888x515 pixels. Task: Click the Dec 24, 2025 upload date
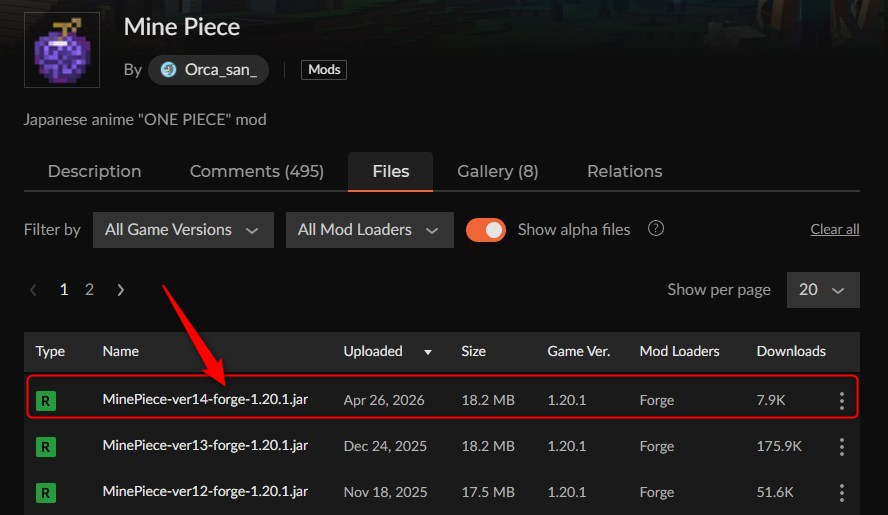pos(385,446)
